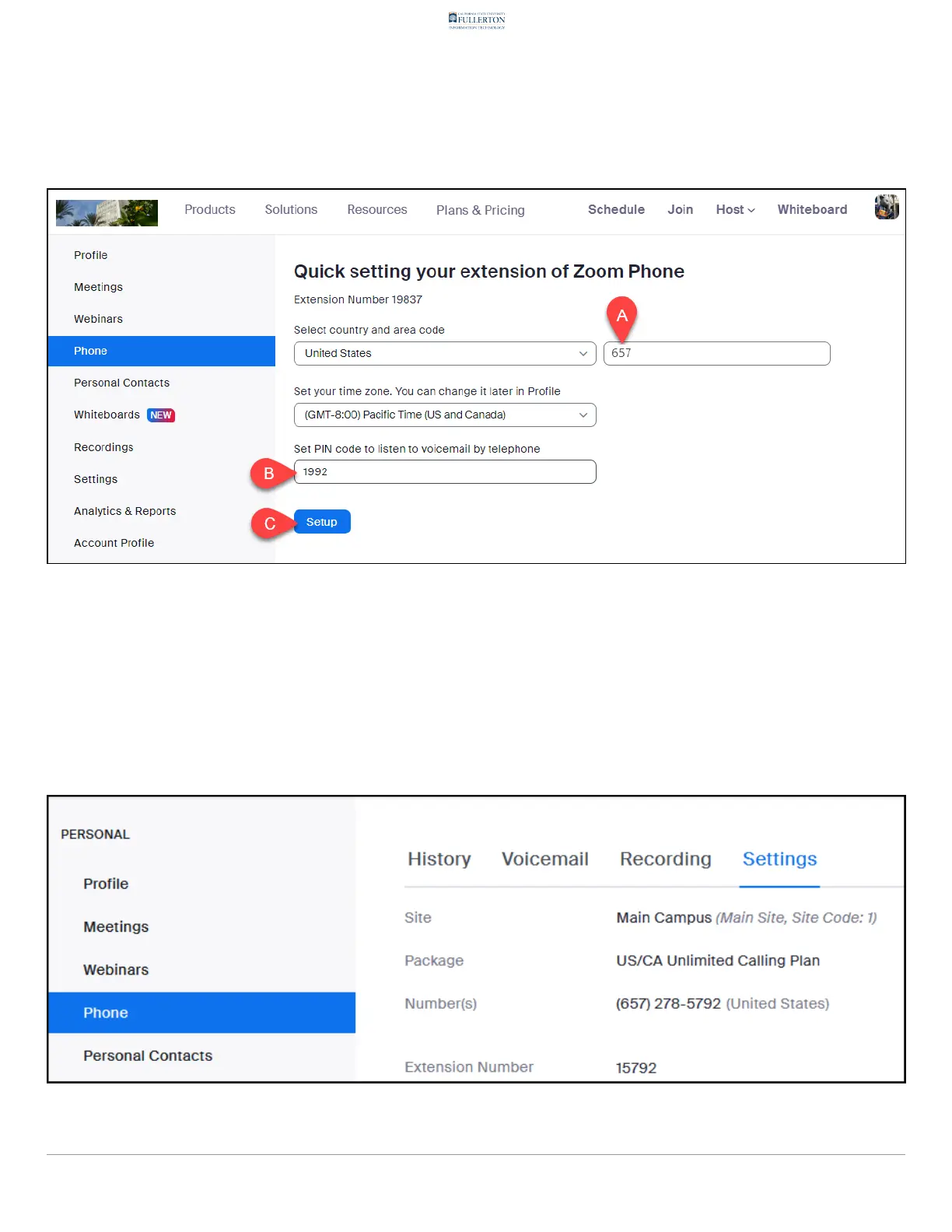Viewport: 952px width, 1232px height.
Task: Switch to the Recording tab
Action: click(x=666, y=859)
